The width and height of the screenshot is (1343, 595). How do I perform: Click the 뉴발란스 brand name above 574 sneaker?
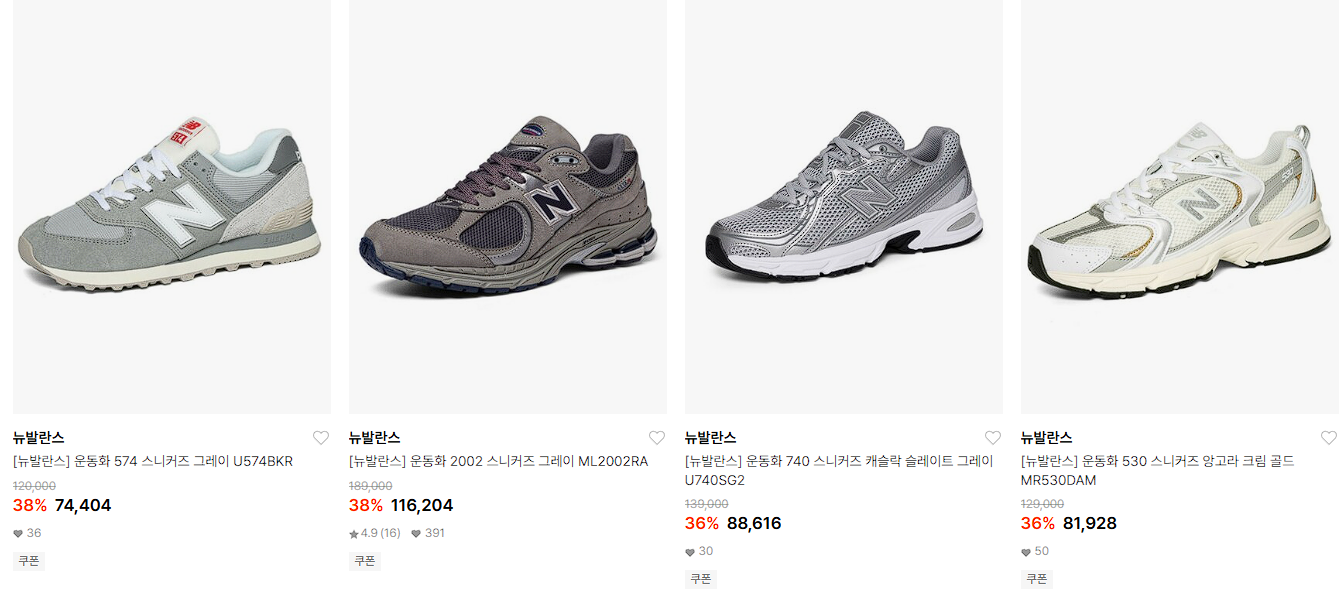click(39, 438)
